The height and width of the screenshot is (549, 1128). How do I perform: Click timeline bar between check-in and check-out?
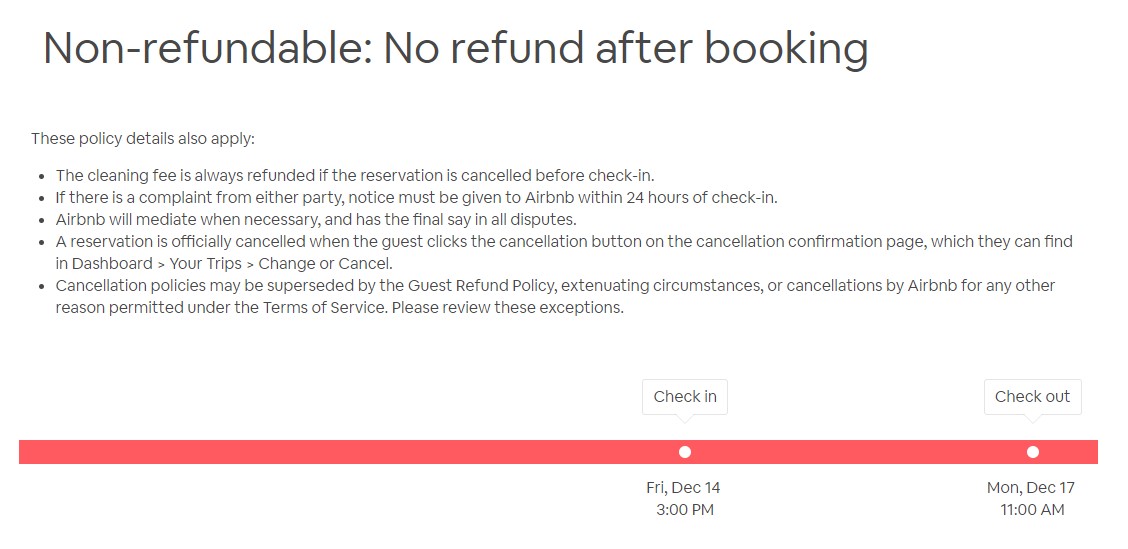point(860,452)
